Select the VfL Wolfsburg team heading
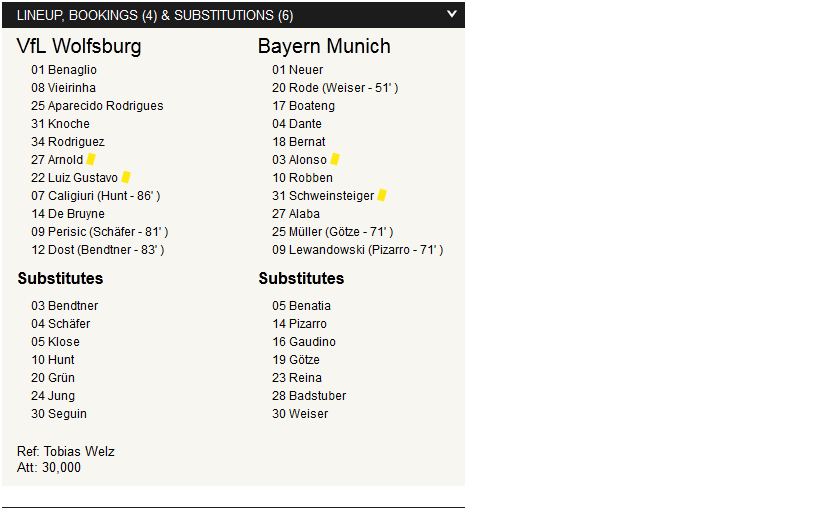Viewport: 819px width, 508px height. pyautogui.click(x=79, y=46)
